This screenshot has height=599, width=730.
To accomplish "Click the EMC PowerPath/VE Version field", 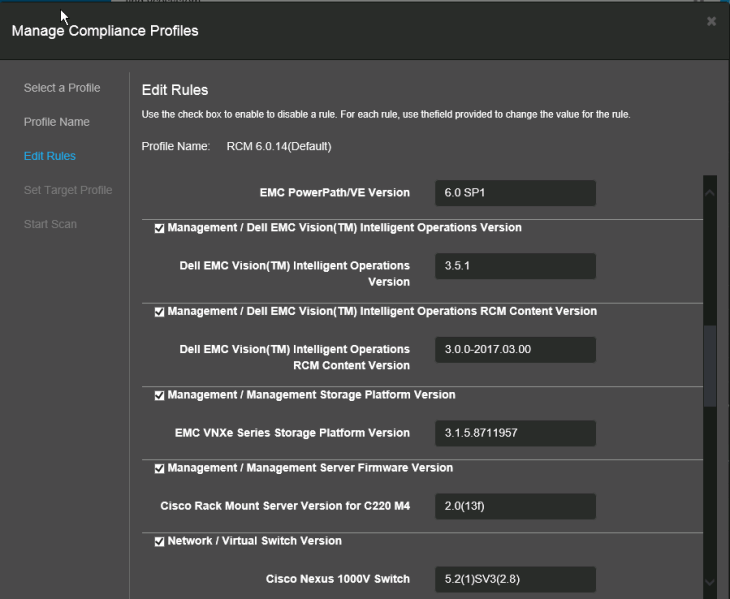I will click(x=515, y=193).
